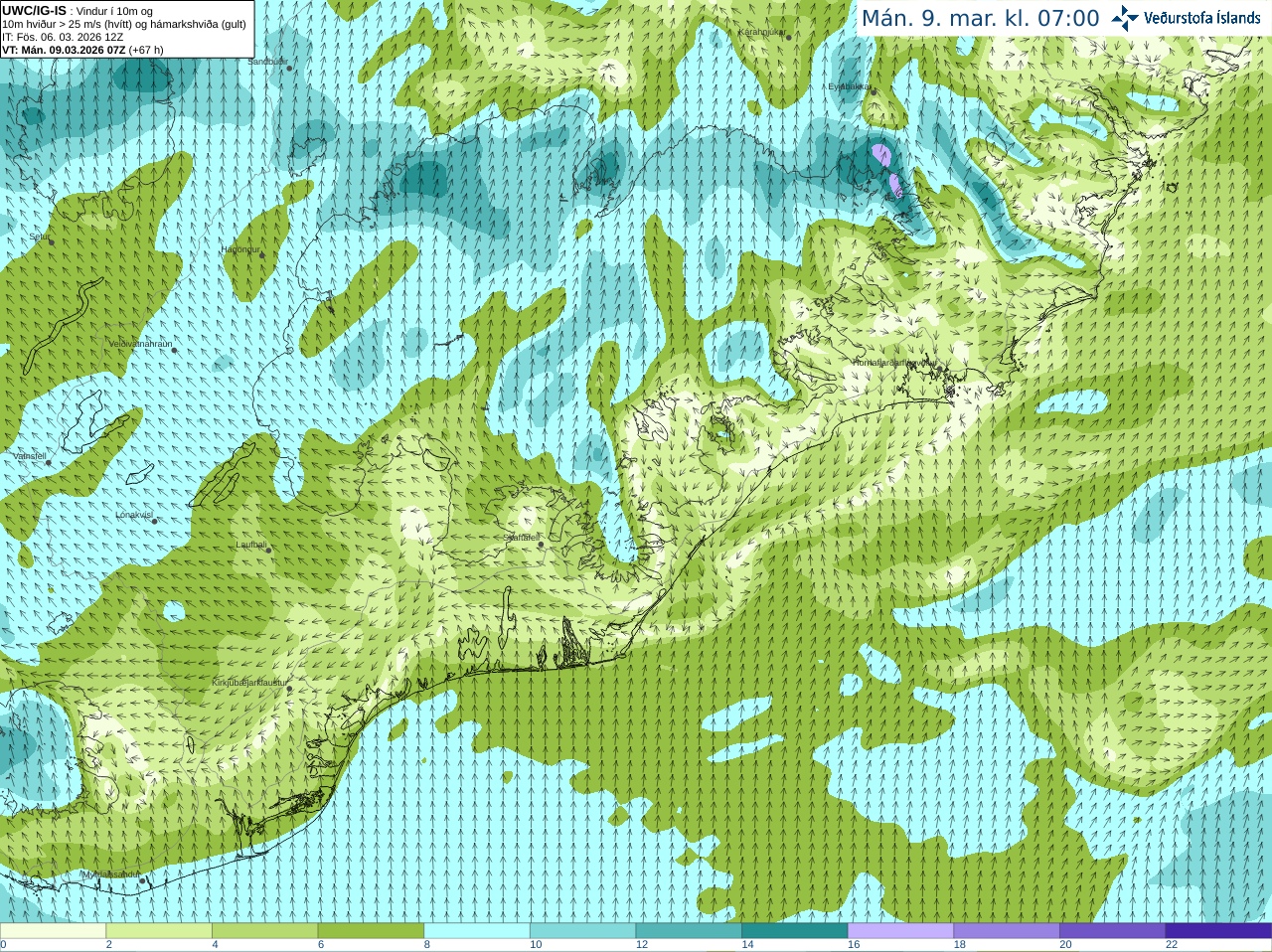The width and height of the screenshot is (1272, 952).
Task: Click the lavender peak-wind patch on the map
Action: click(x=881, y=155)
